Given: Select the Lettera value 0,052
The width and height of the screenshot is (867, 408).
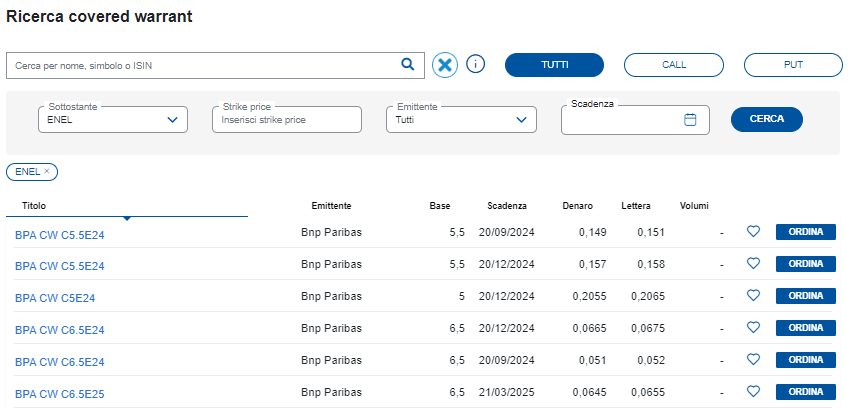Looking at the screenshot, I should click(x=651, y=360).
